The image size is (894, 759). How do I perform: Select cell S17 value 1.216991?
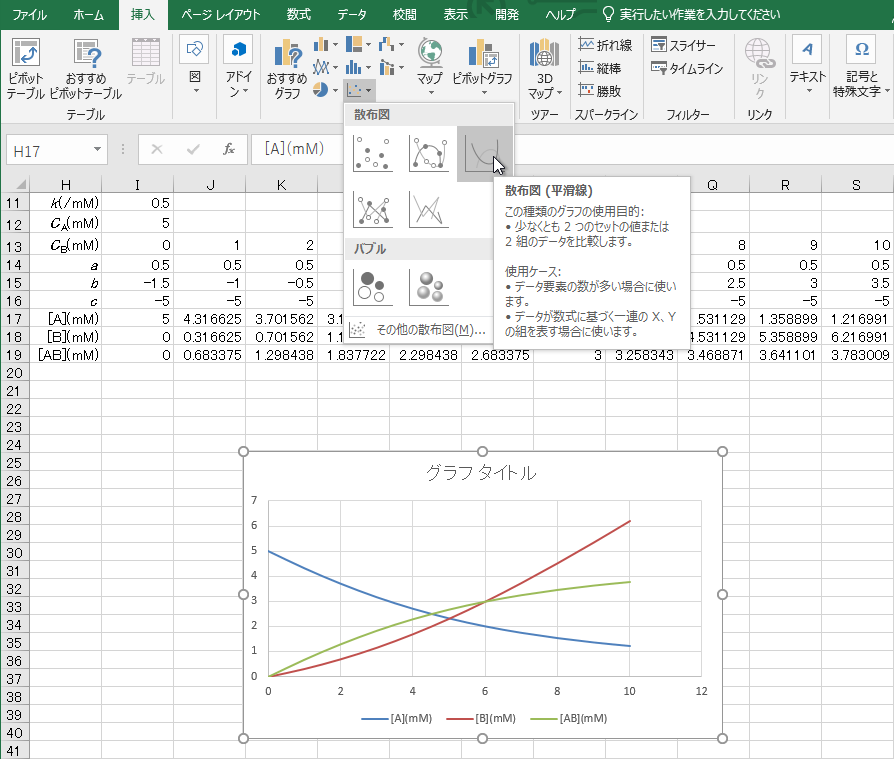(857, 319)
